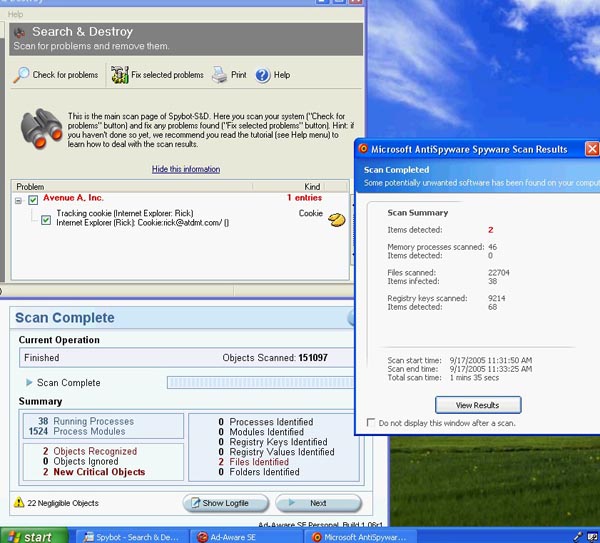Click the '38 Running Processes' text
The image size is (600, 543).
pos(86,421)
